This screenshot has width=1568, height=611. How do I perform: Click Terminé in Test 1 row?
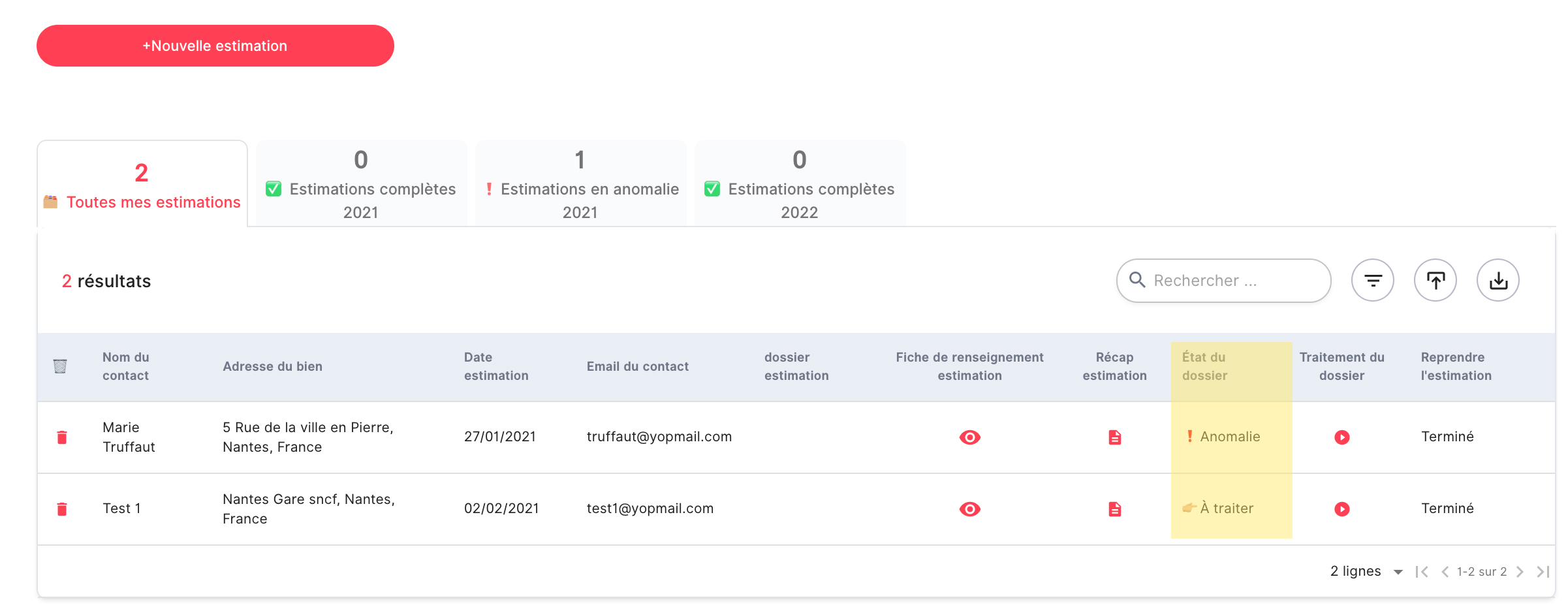(x=1447, y=509)
